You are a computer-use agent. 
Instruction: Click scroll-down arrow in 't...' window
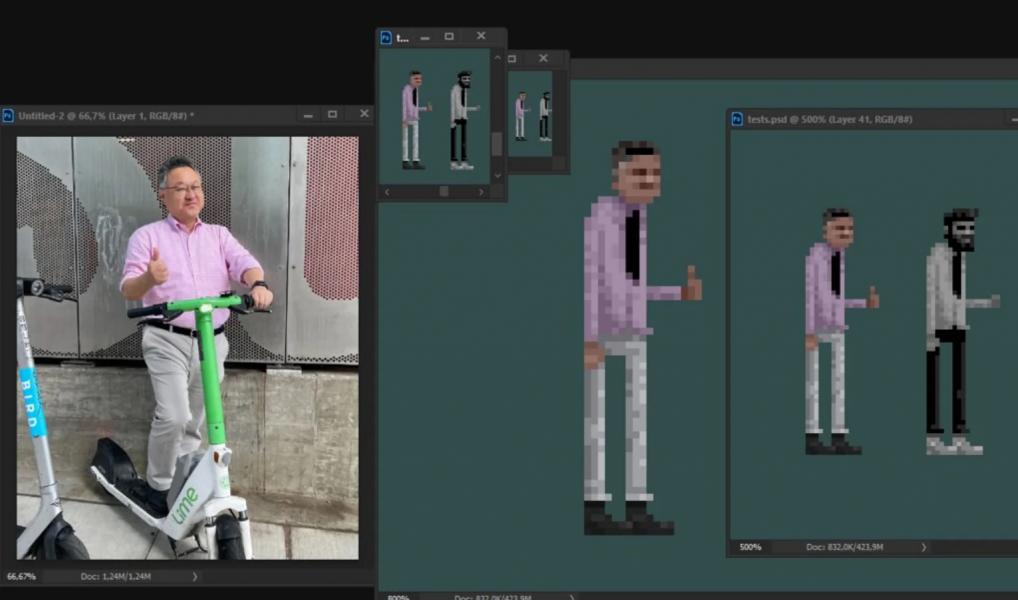click(x=497, y=175)
